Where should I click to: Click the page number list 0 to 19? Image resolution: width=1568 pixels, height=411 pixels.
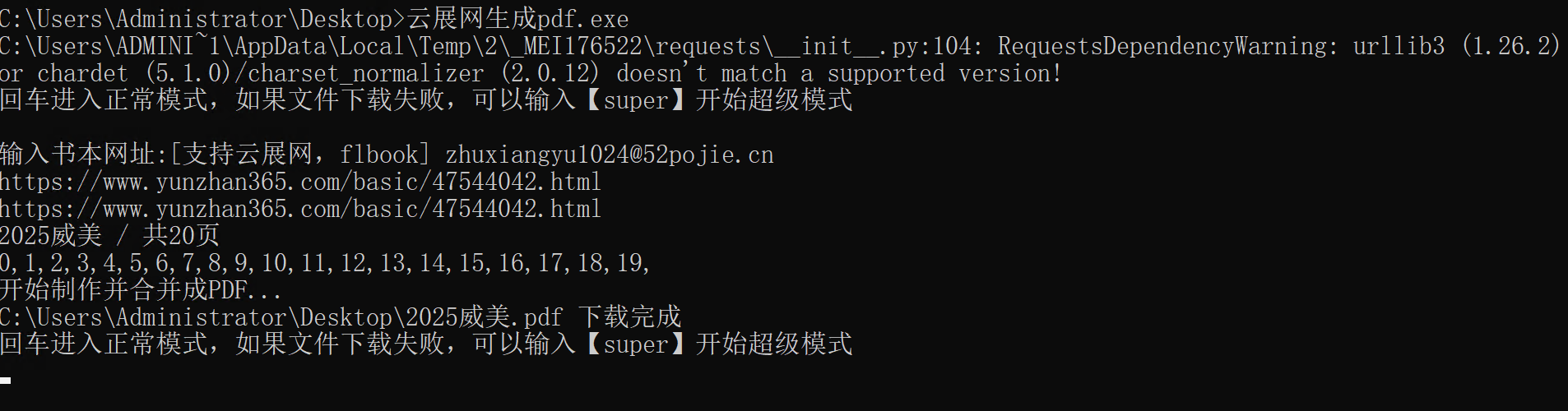pyautogui.click(x=325, y=263)
